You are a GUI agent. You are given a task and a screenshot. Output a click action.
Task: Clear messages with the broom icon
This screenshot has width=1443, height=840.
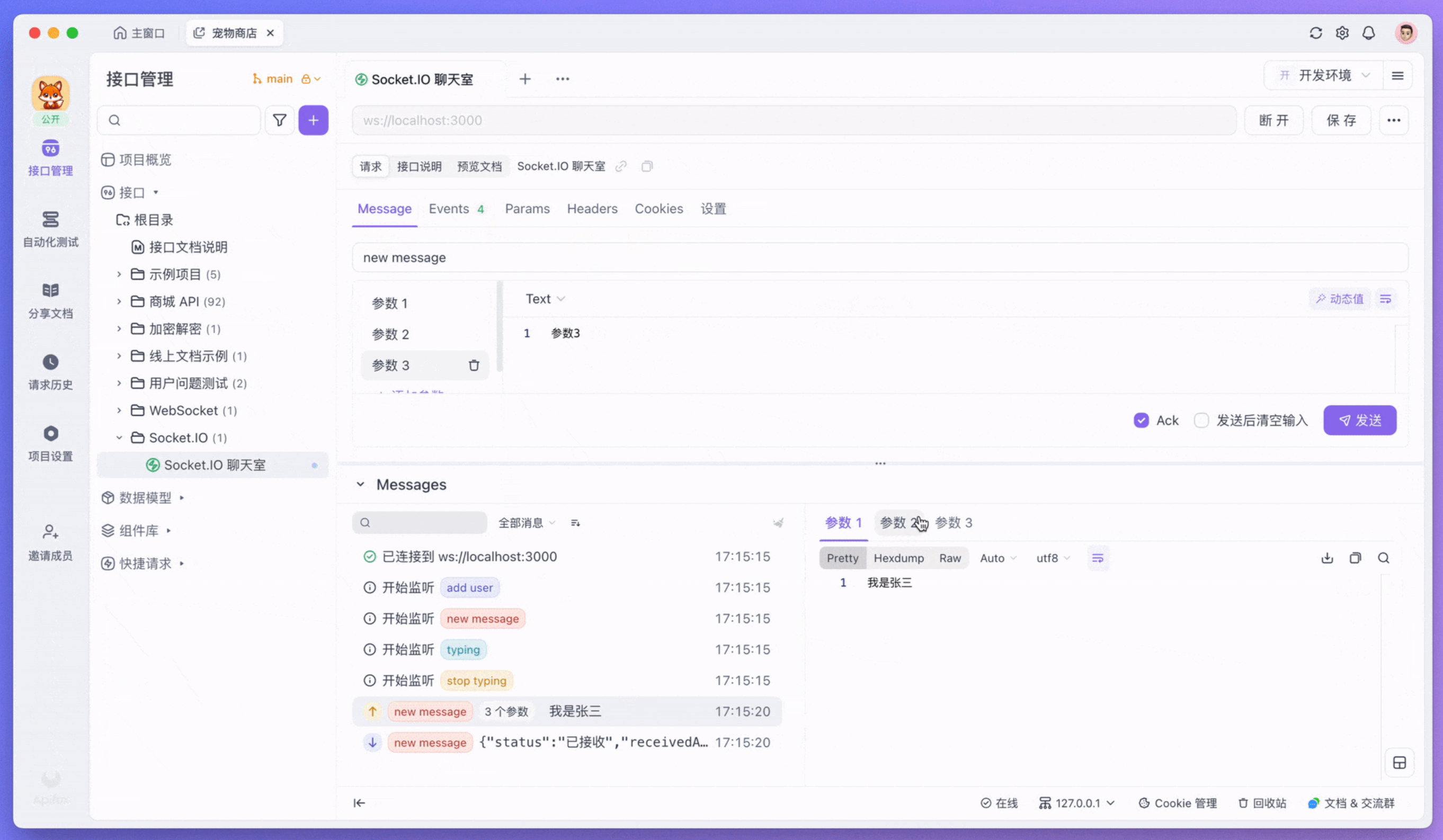point(778,523)
